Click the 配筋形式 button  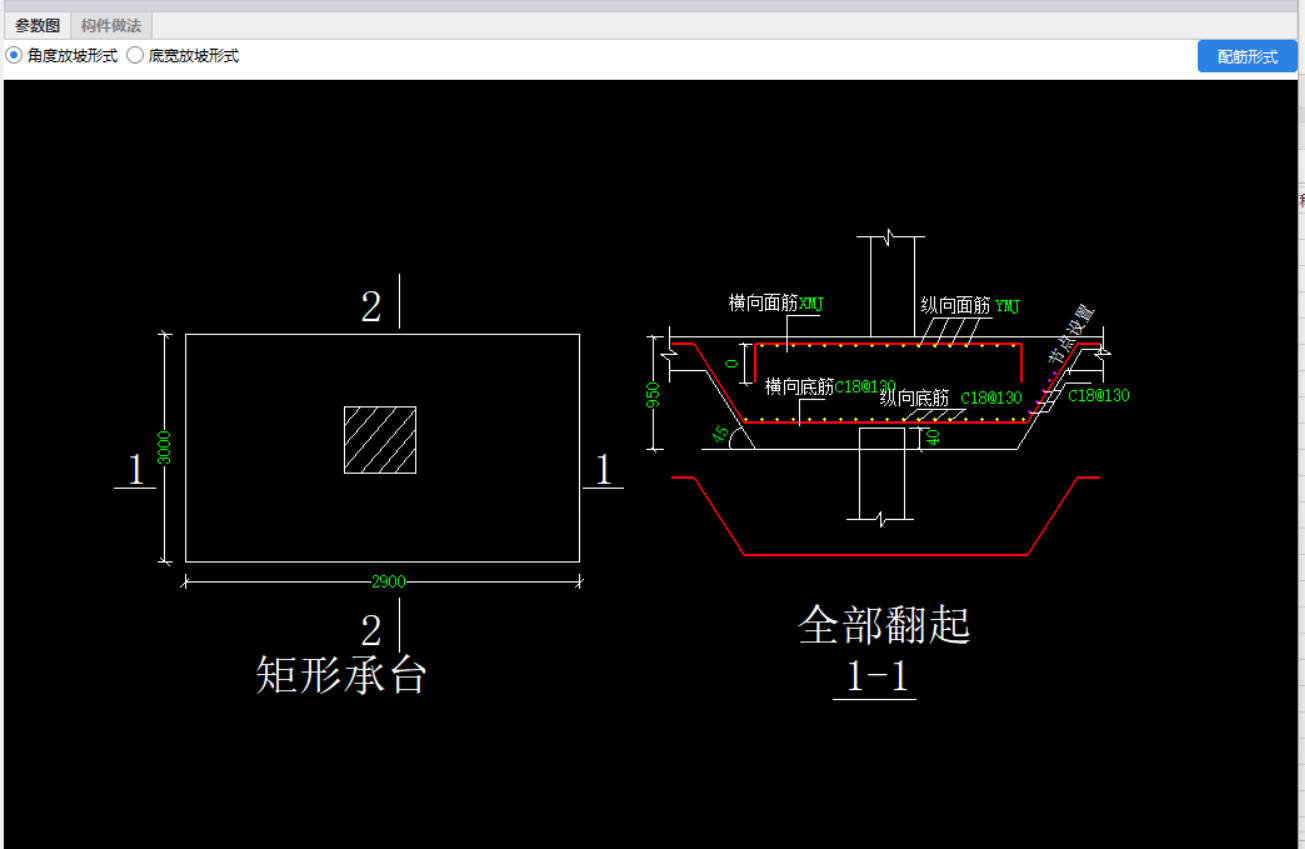pos(1247,57)
